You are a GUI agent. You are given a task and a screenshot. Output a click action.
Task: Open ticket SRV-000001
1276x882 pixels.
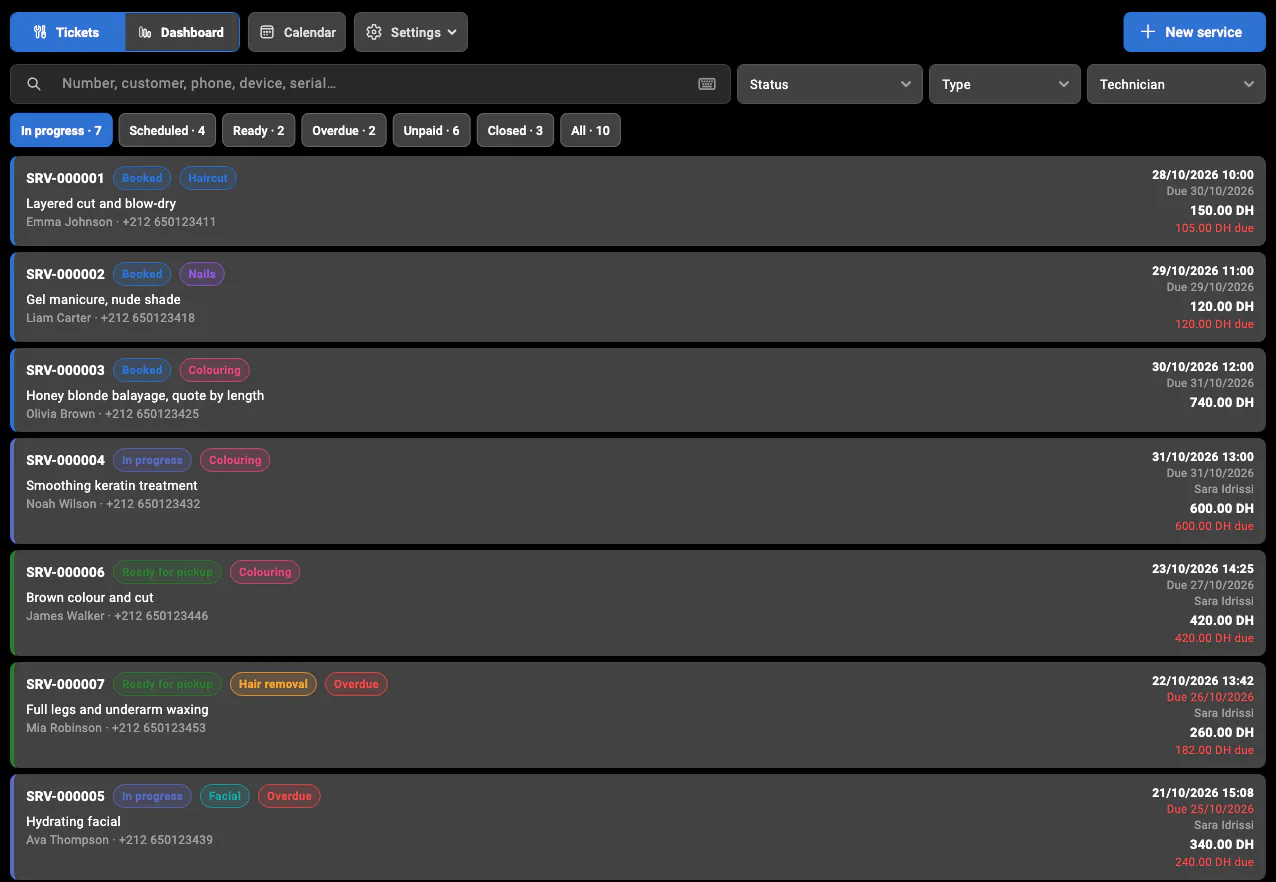(638, 201)
